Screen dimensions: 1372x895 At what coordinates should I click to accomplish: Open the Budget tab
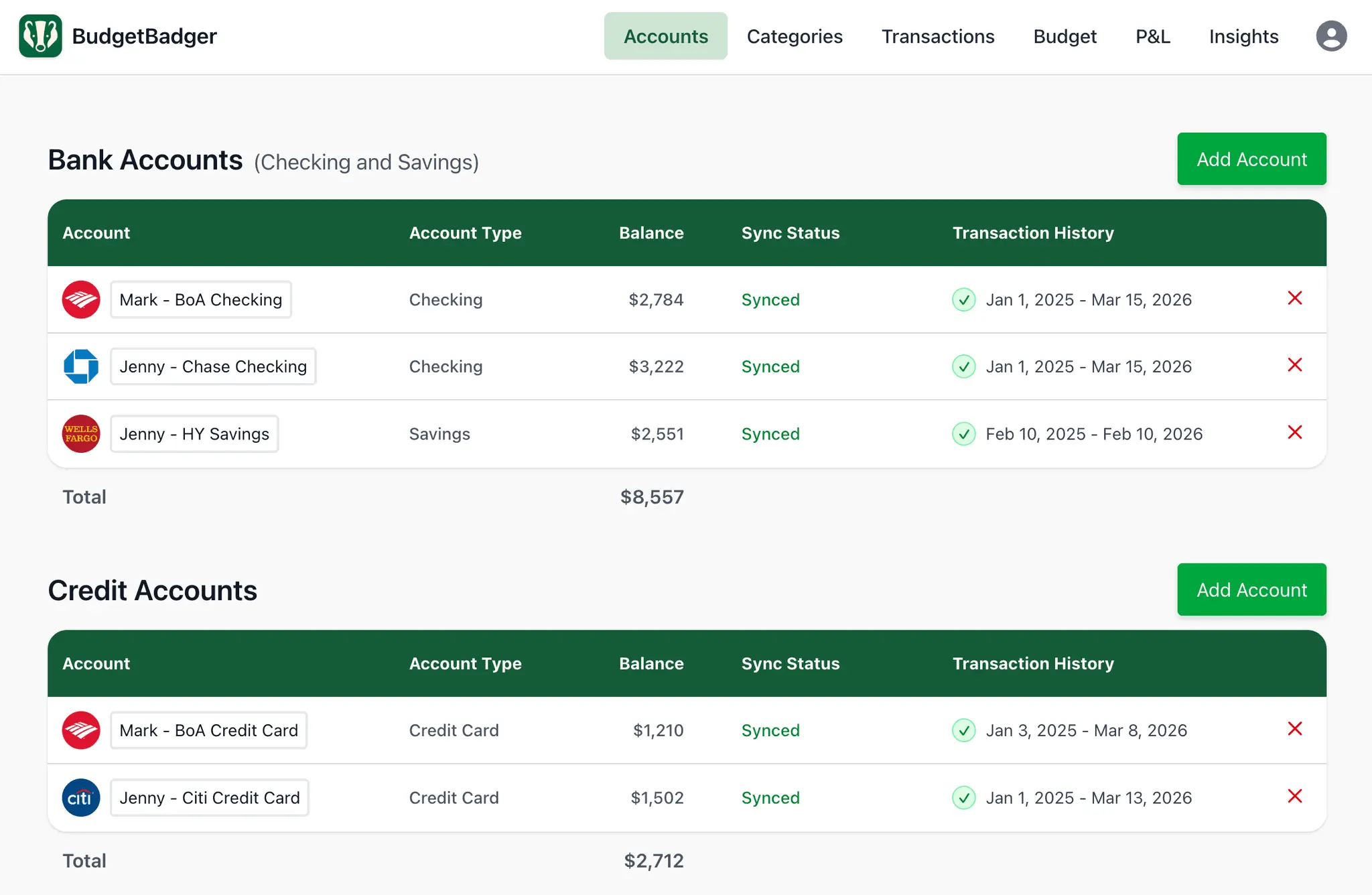[x=1065, y=36]
